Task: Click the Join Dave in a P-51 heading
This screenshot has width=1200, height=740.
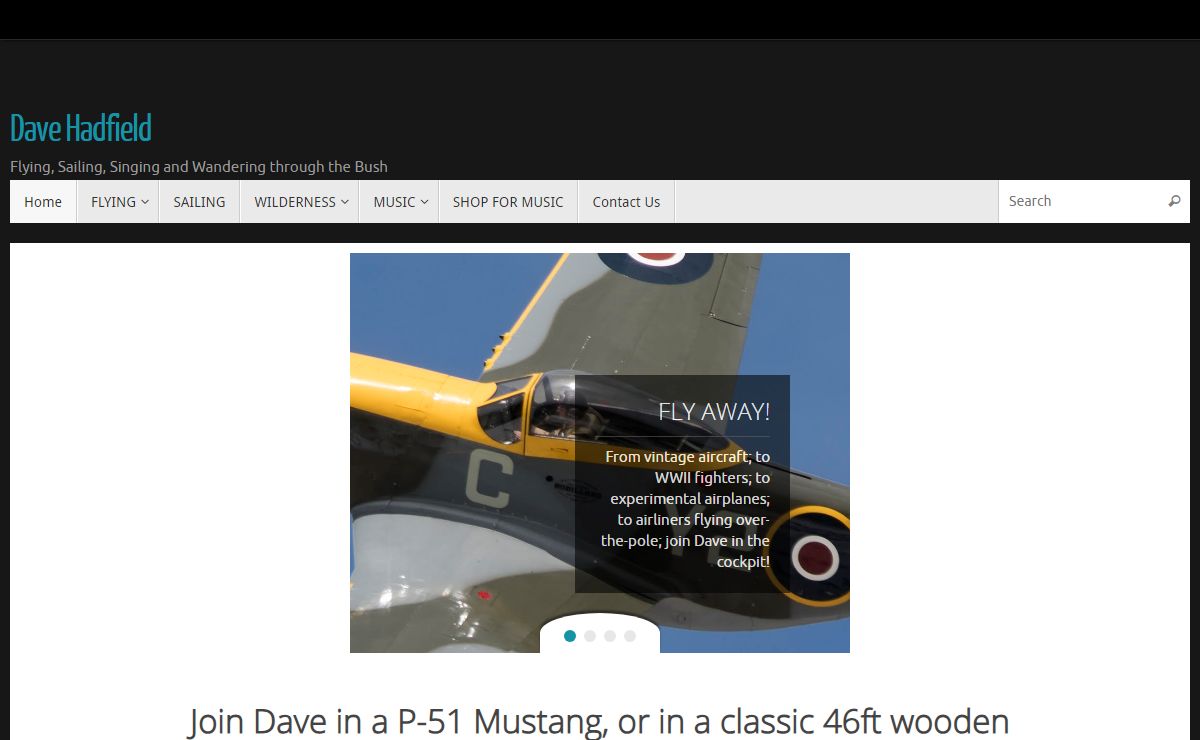Action: point(598,721)
